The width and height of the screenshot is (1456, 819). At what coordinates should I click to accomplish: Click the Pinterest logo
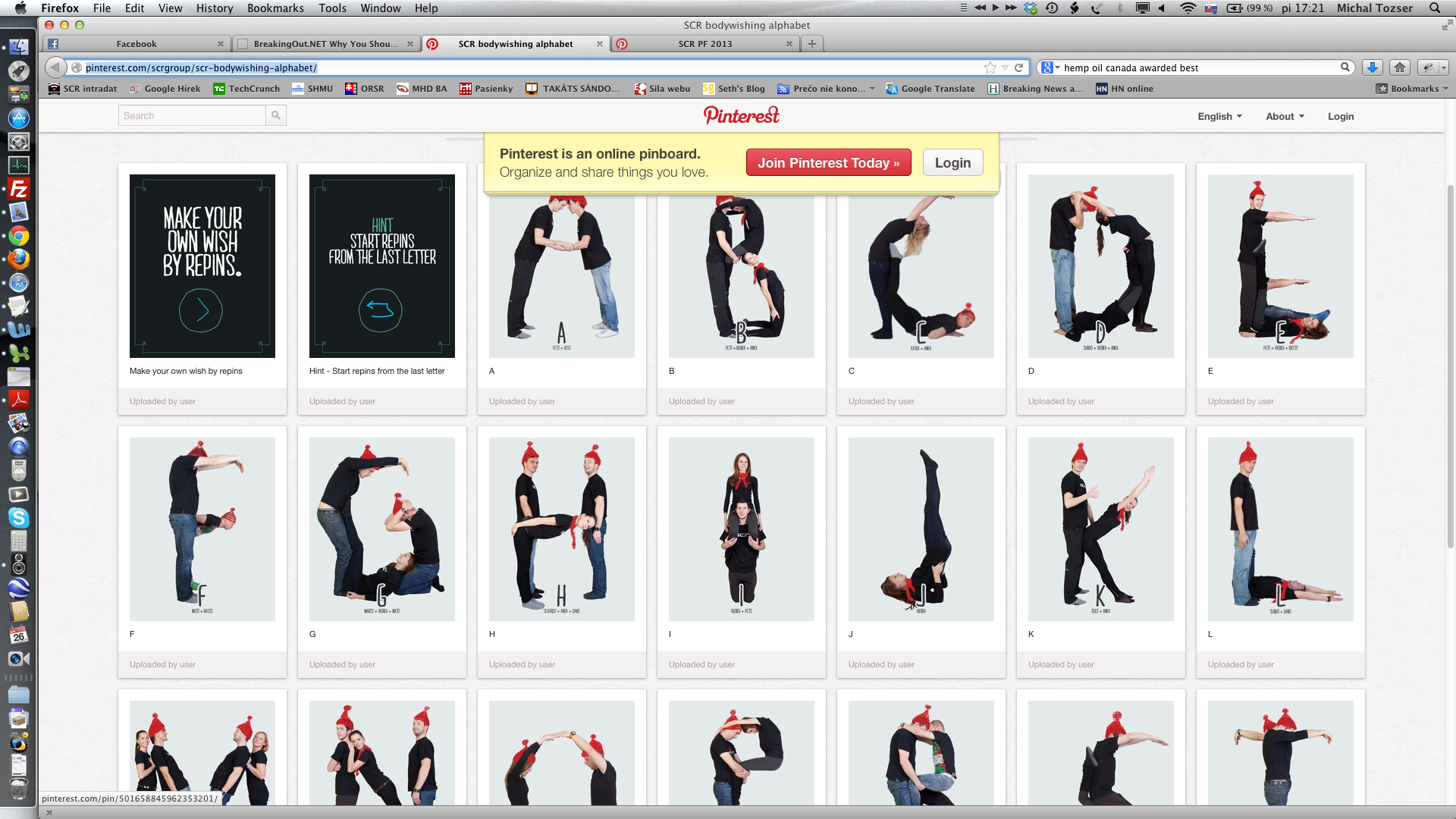(741, 115)
